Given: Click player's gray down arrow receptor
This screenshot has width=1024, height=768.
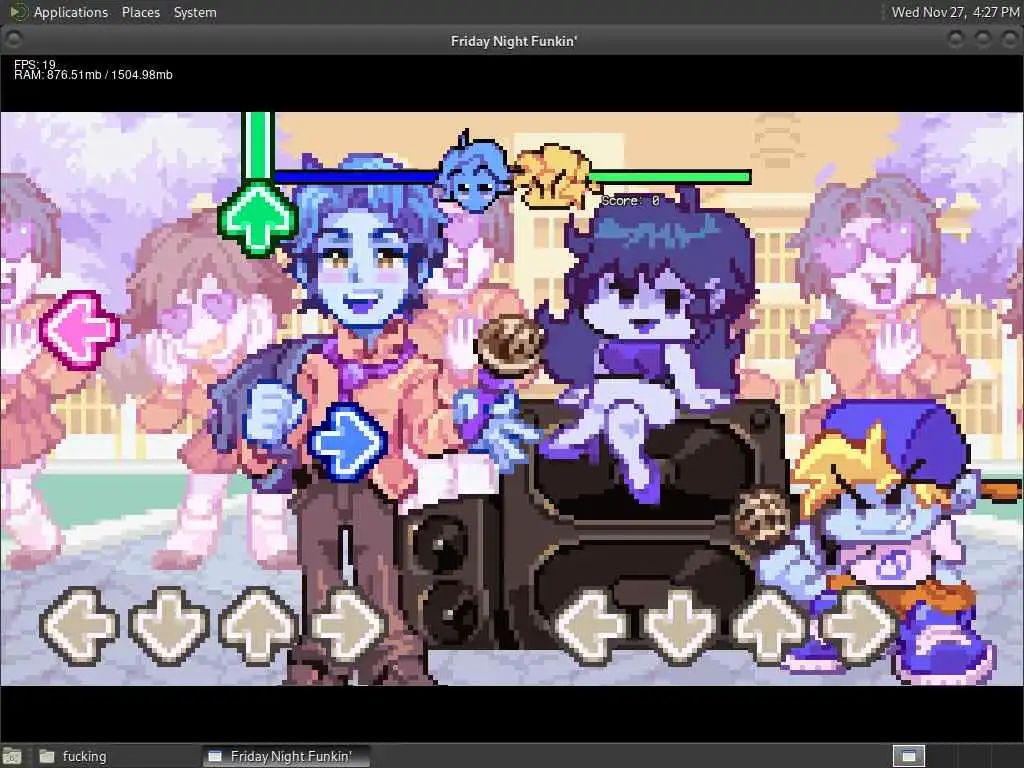Looking at the screenshot, I should pyautogui.click(x=680, y=626).
